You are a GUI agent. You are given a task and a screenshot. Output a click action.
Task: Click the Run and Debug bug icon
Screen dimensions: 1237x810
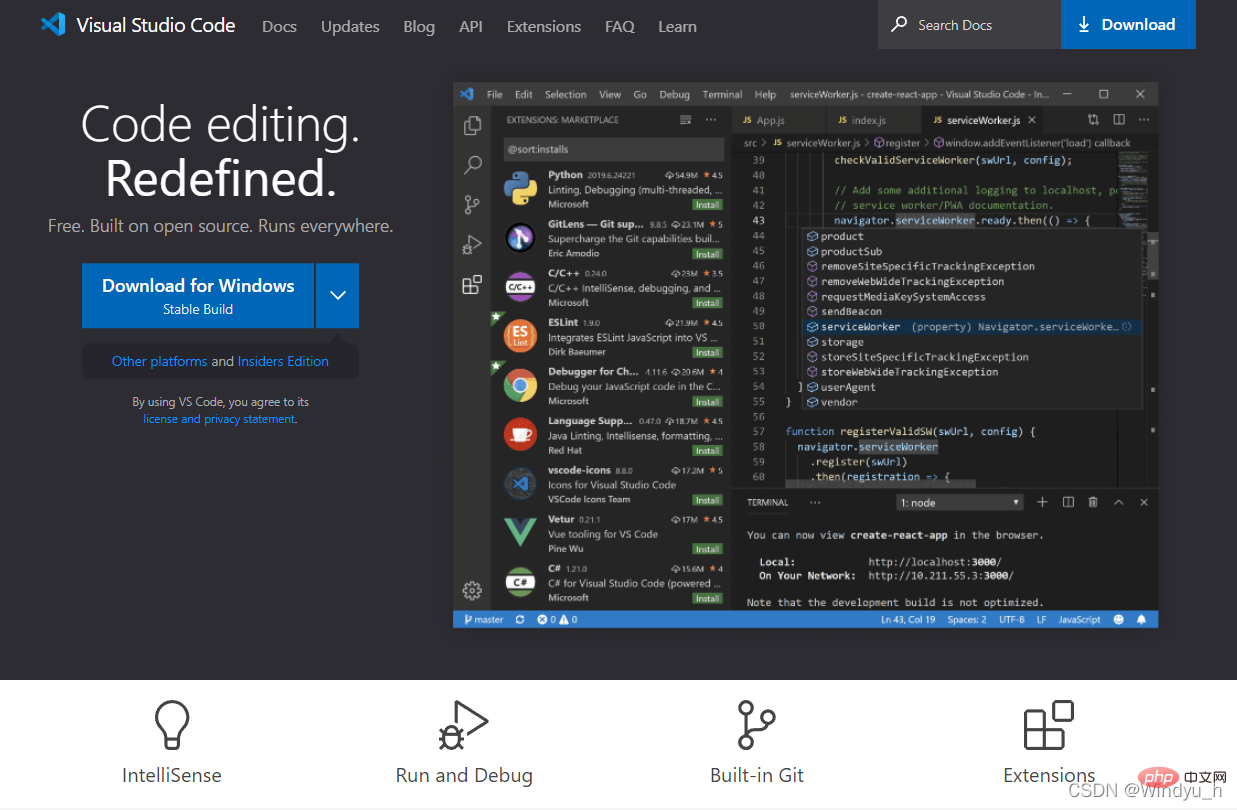[463, 725]
